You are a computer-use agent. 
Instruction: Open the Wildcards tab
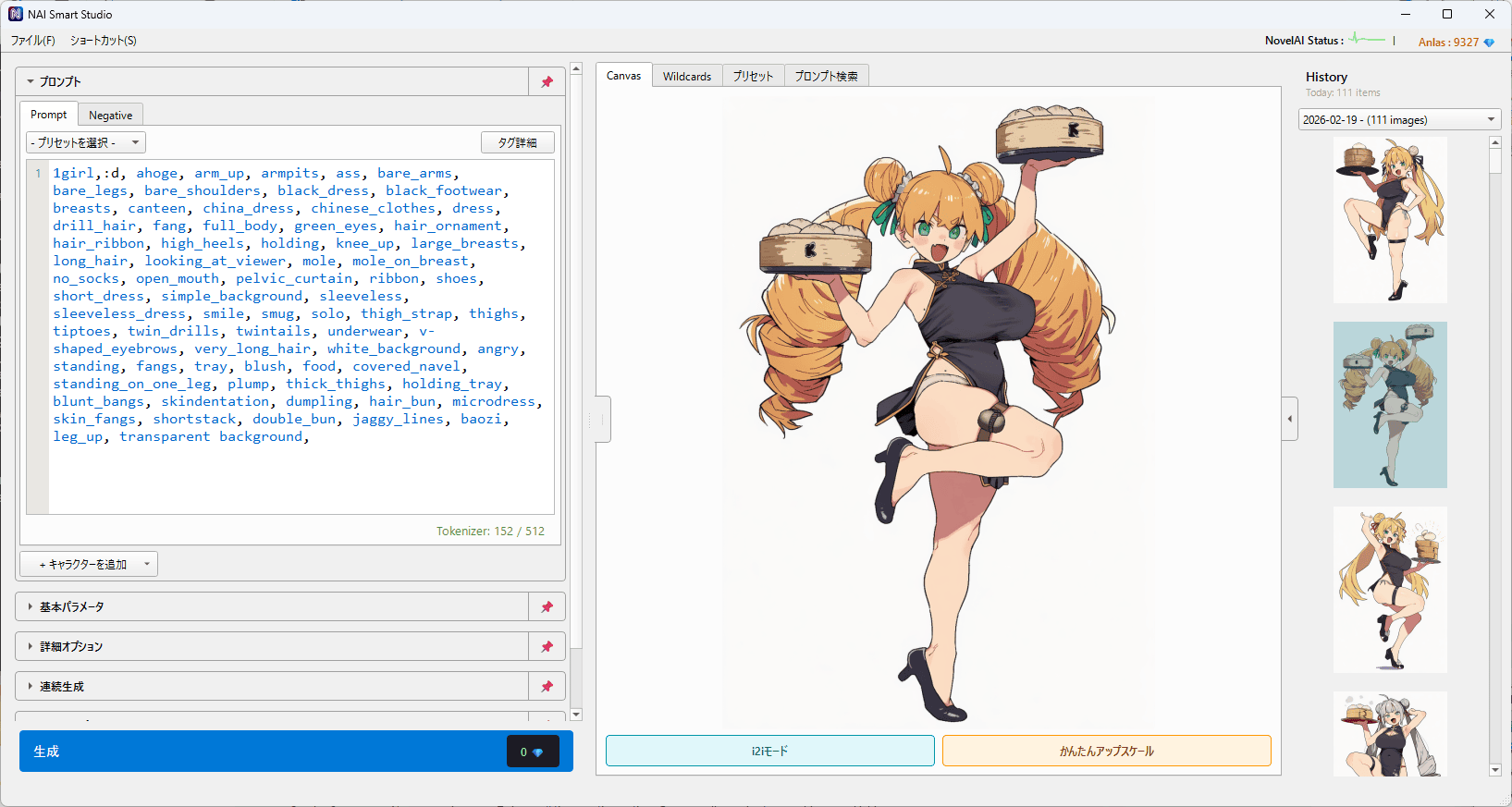point(686,76)
